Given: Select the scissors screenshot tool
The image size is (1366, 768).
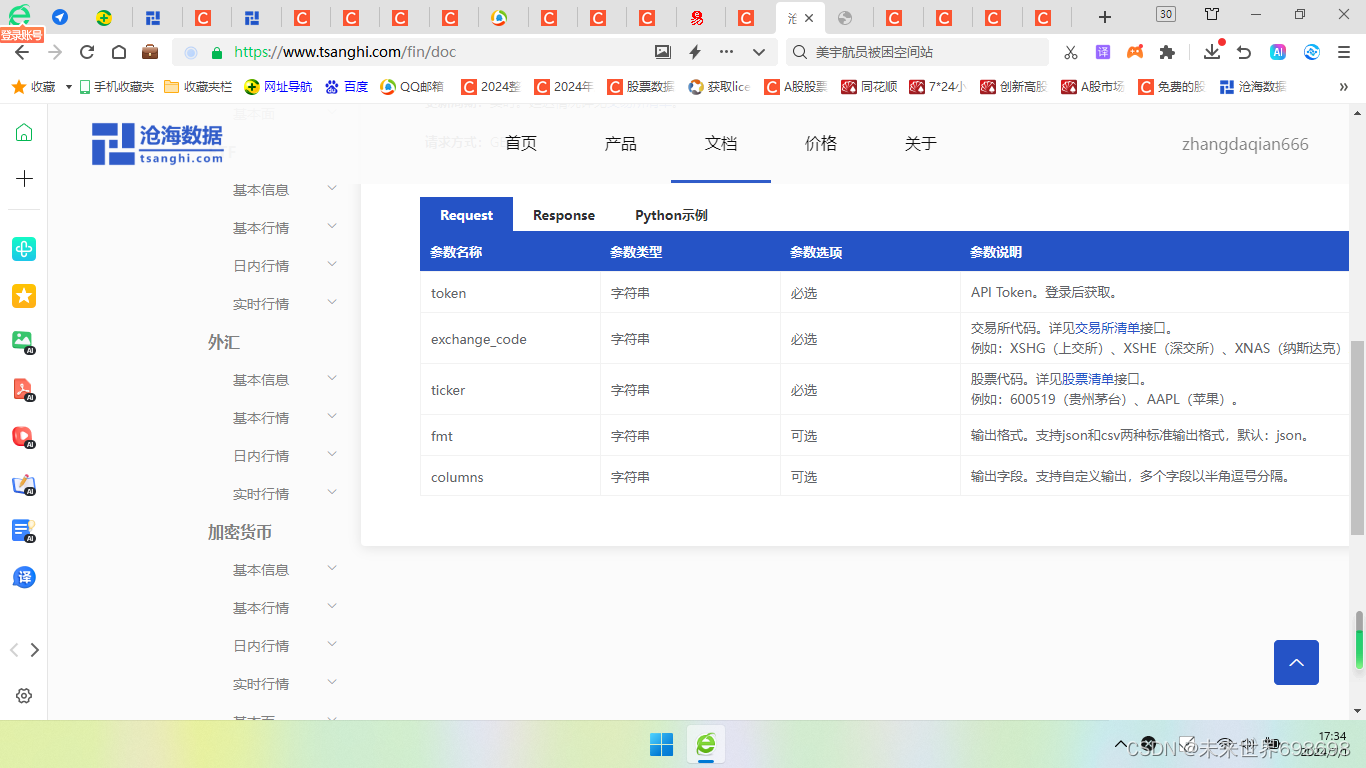Looking at the screenshot, I should tap(1071, 52).
